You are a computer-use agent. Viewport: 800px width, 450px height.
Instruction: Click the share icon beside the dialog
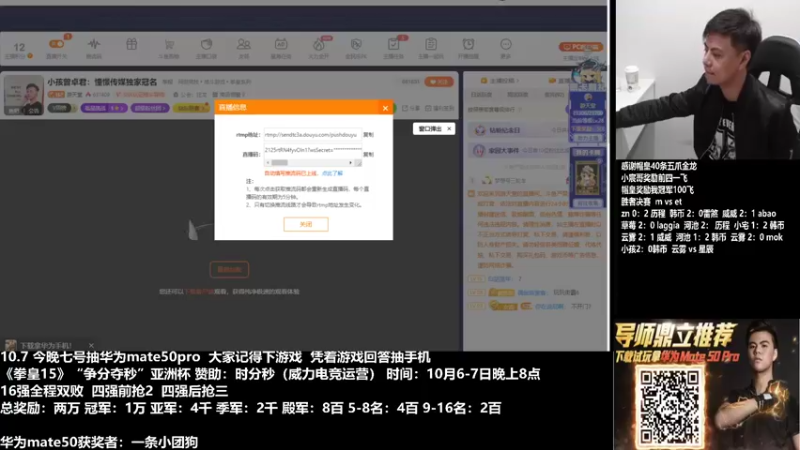(411, 108)
